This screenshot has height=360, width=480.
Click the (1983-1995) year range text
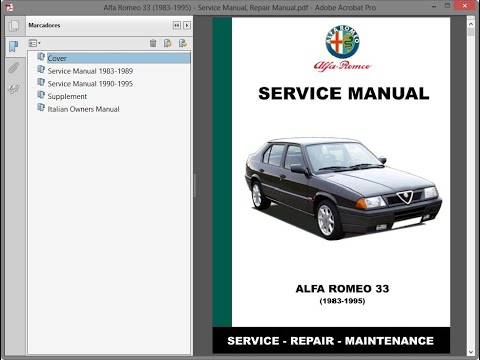point(342,301)
